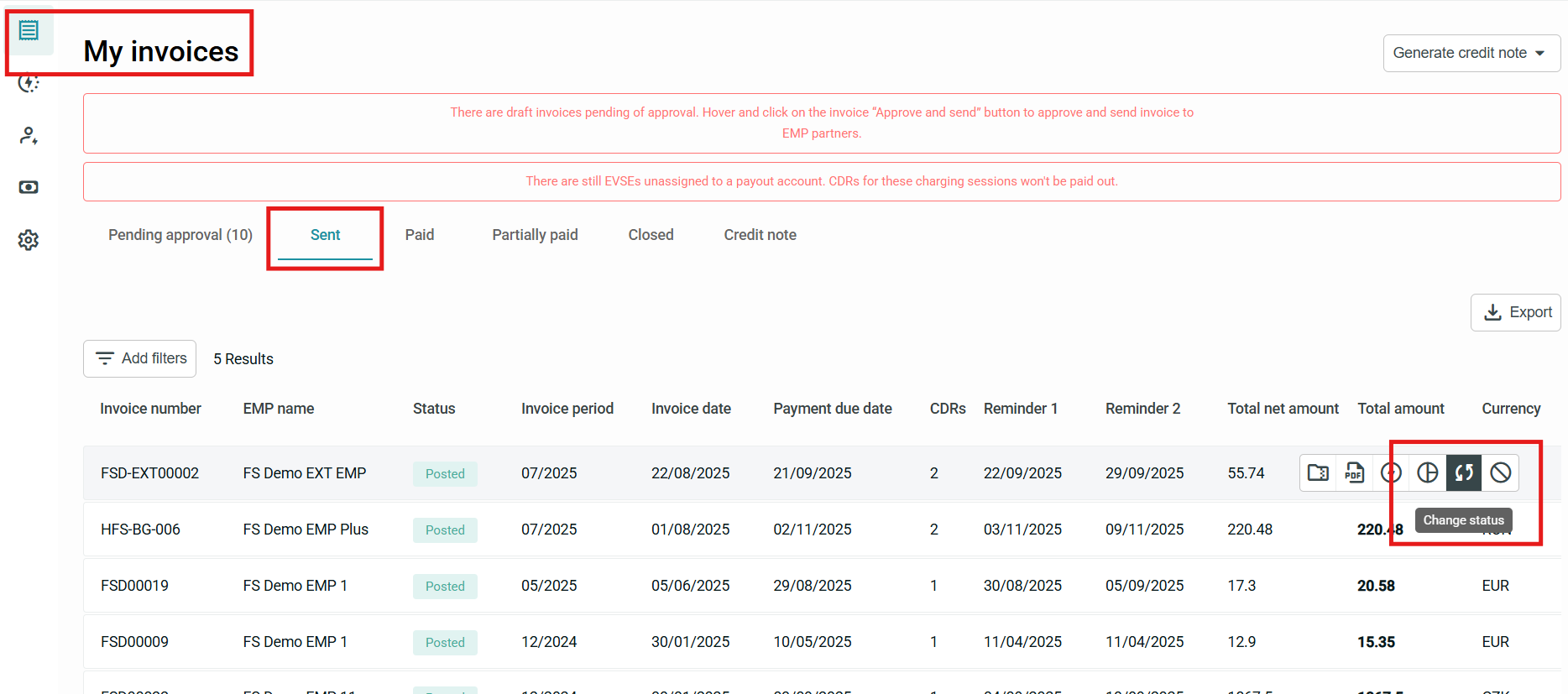Open the user with lightning bolt sidebar icon
The image size is (1568, 694).
click(x=29, y=135)
